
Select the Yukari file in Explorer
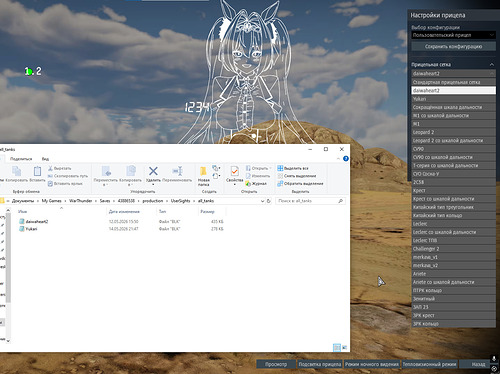tap(31, 229)
